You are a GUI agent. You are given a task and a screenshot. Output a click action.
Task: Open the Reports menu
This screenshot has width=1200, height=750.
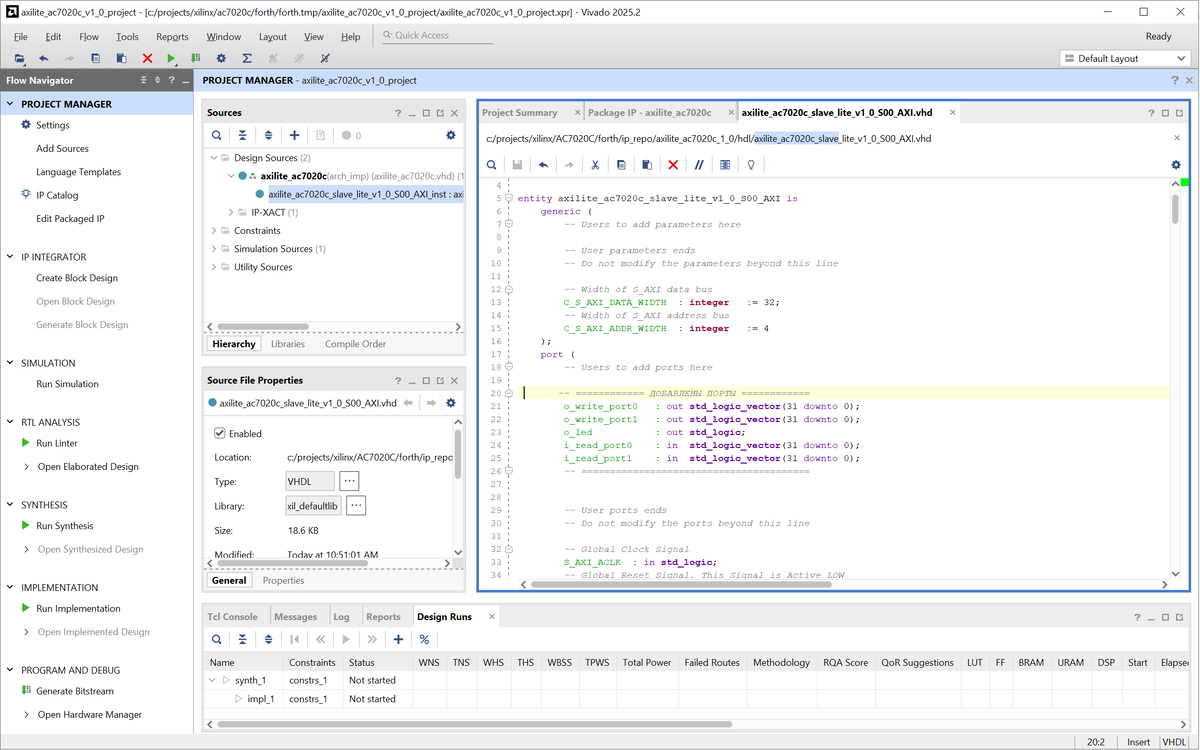[172, 37]
